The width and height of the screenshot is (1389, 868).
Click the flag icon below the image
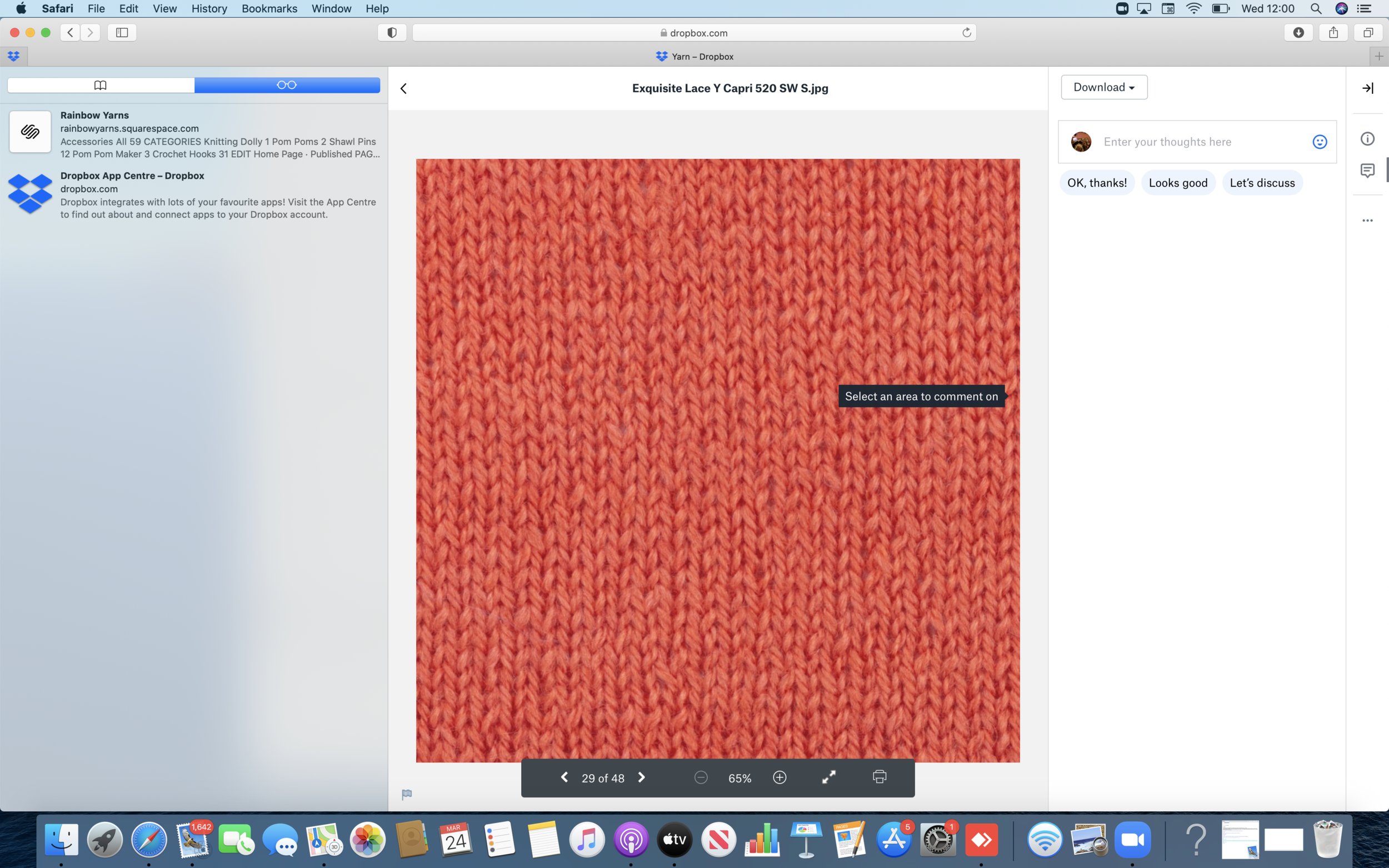tap(407, 795)
